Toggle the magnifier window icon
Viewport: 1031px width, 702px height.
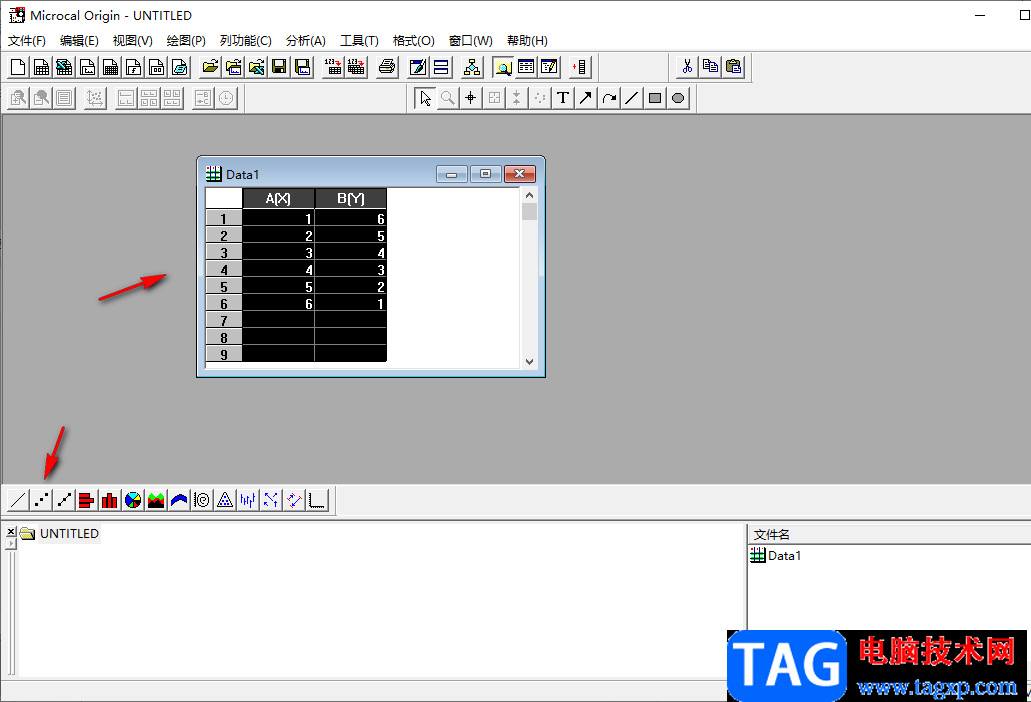point(503,67)
